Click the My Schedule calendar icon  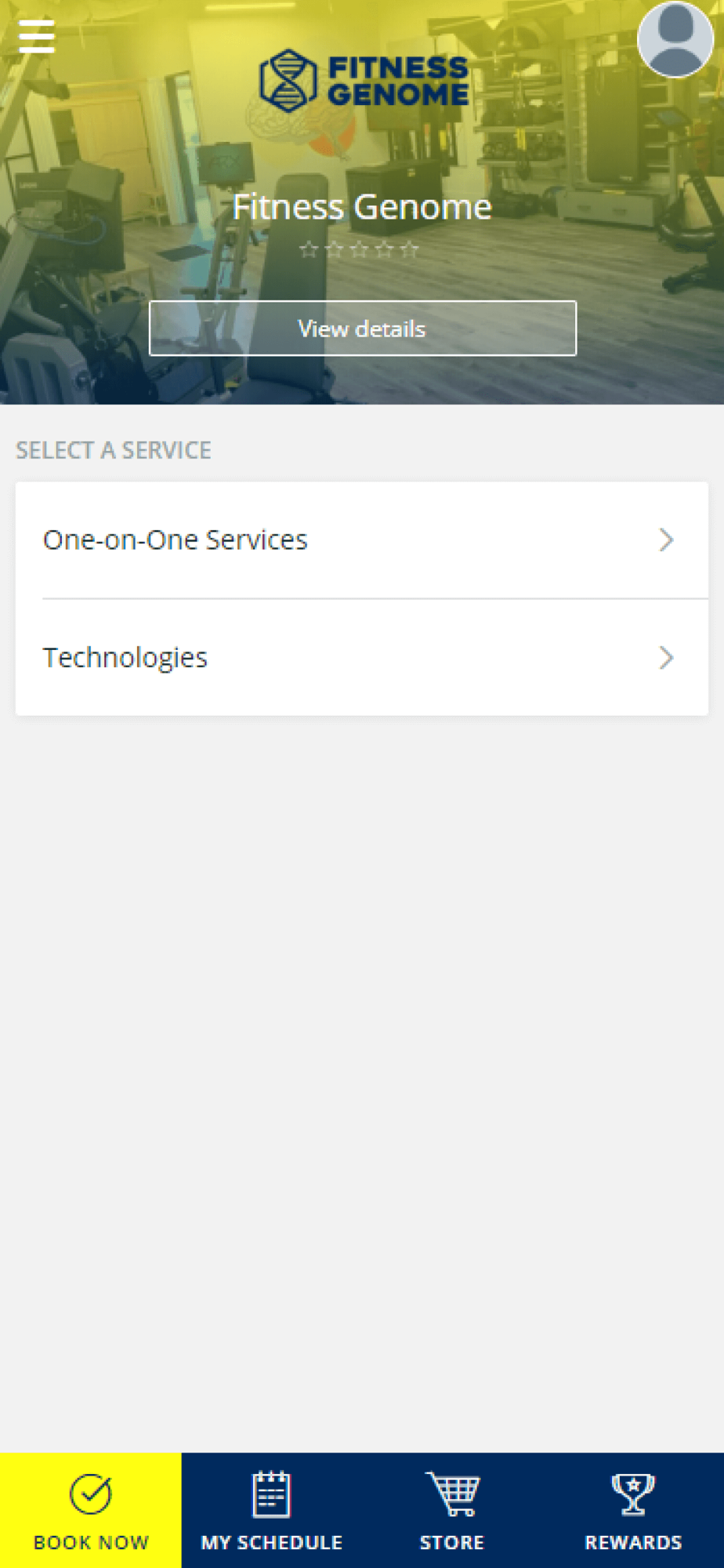(271, 1494)
